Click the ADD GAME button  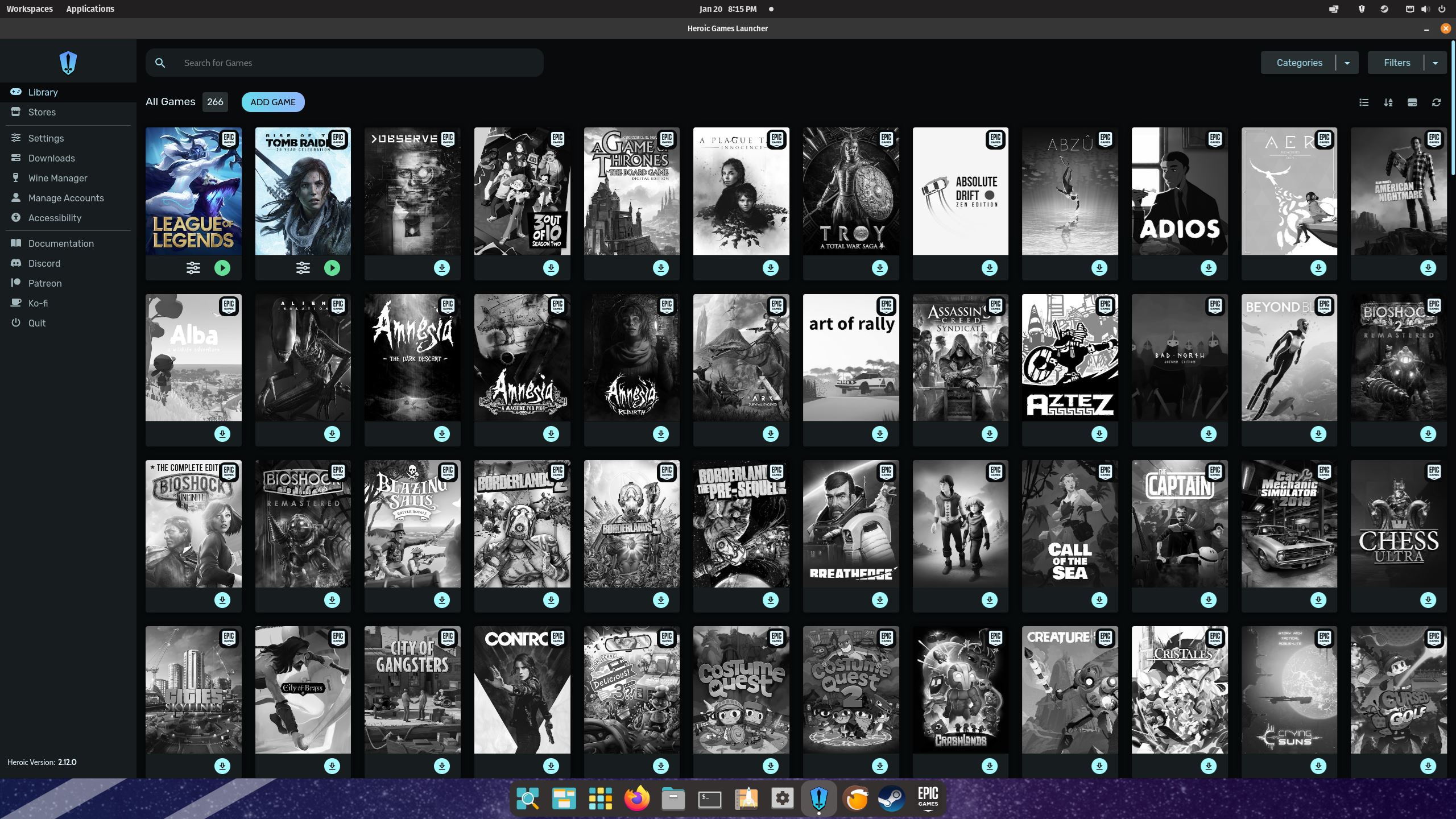[273, 102]
